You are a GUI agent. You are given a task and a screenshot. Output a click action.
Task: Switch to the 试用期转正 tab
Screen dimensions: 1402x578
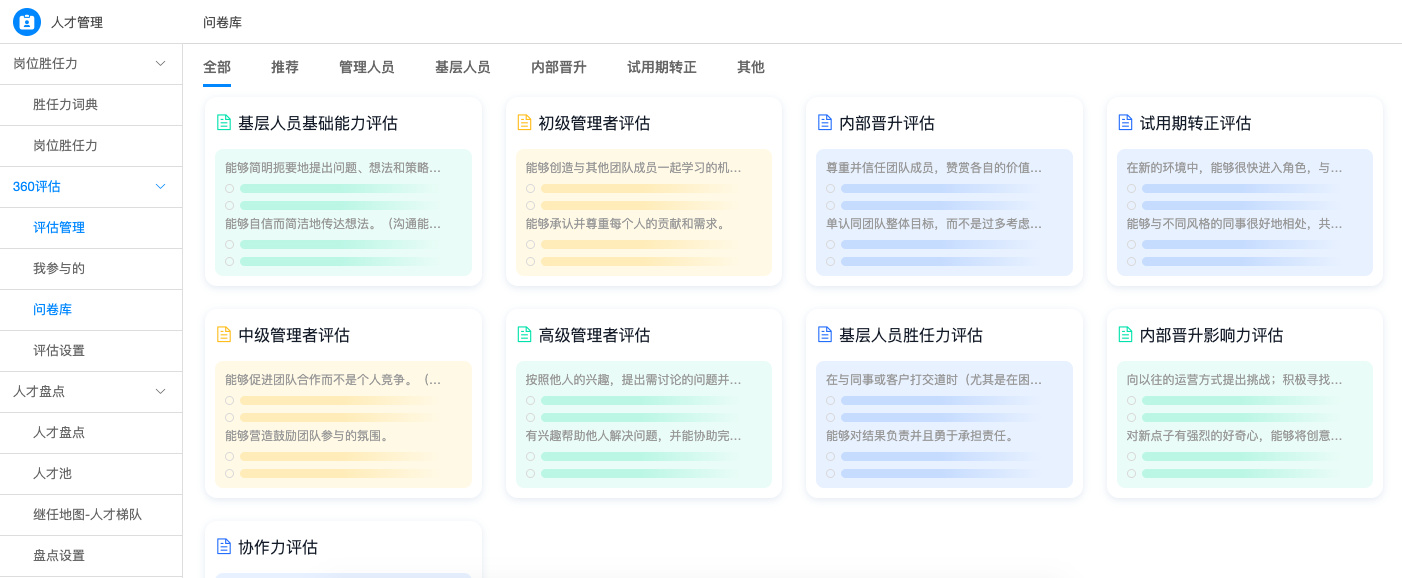pos(662,67)
